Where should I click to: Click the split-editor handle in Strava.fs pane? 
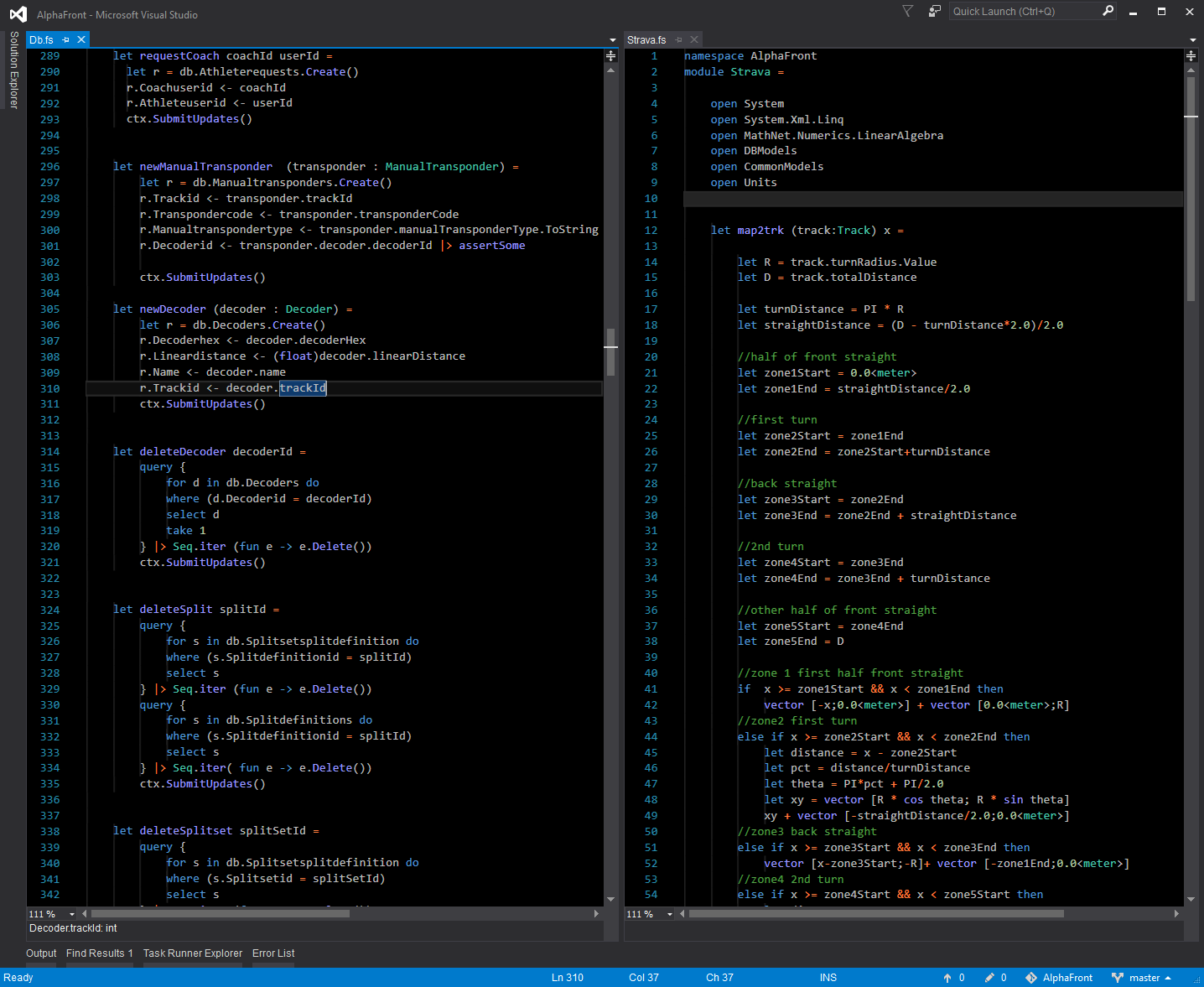point(1191,55)
